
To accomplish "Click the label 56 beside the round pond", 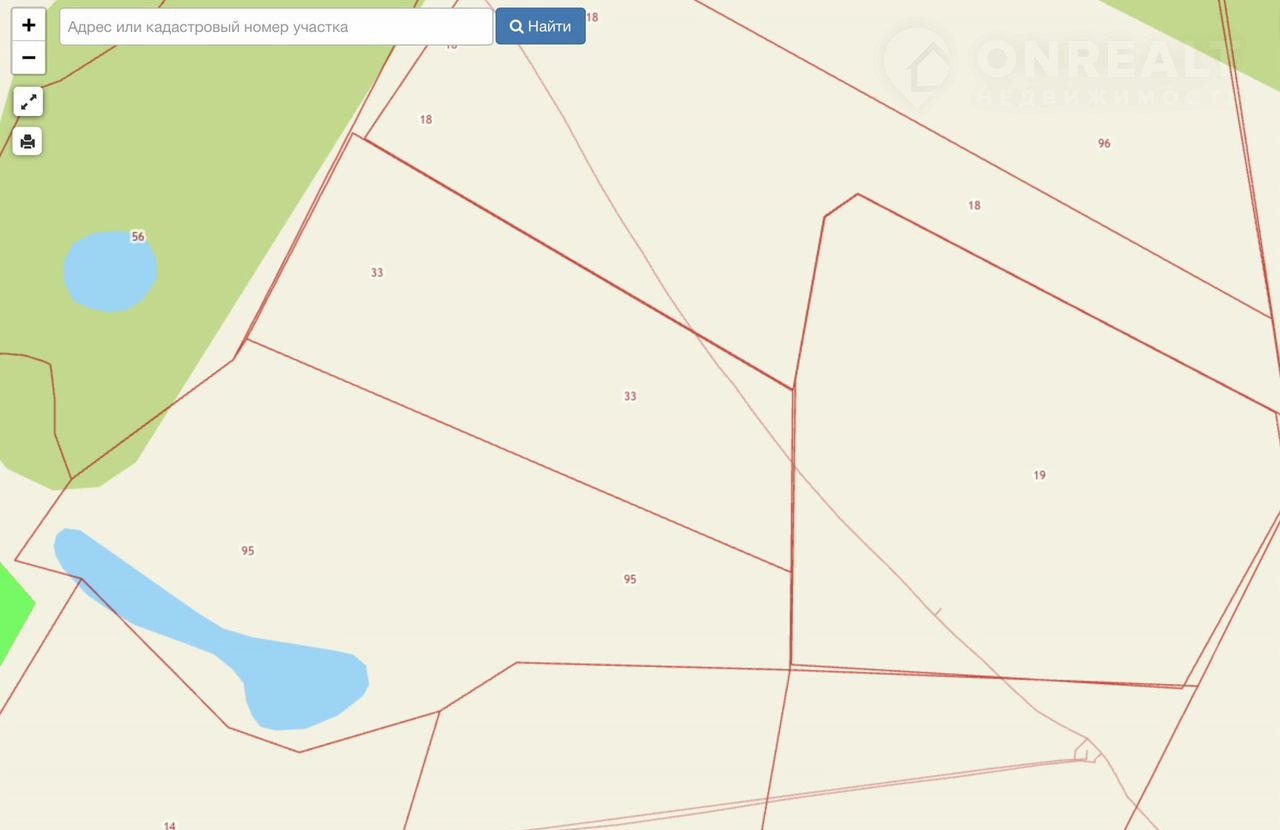I will coord(138,237).
